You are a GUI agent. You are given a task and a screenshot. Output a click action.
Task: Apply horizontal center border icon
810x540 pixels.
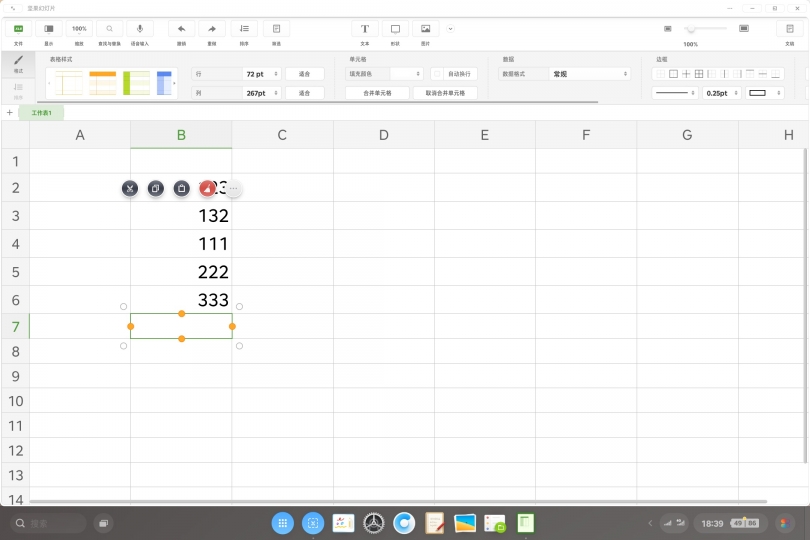pyautogui.click(x=762, y=74)
